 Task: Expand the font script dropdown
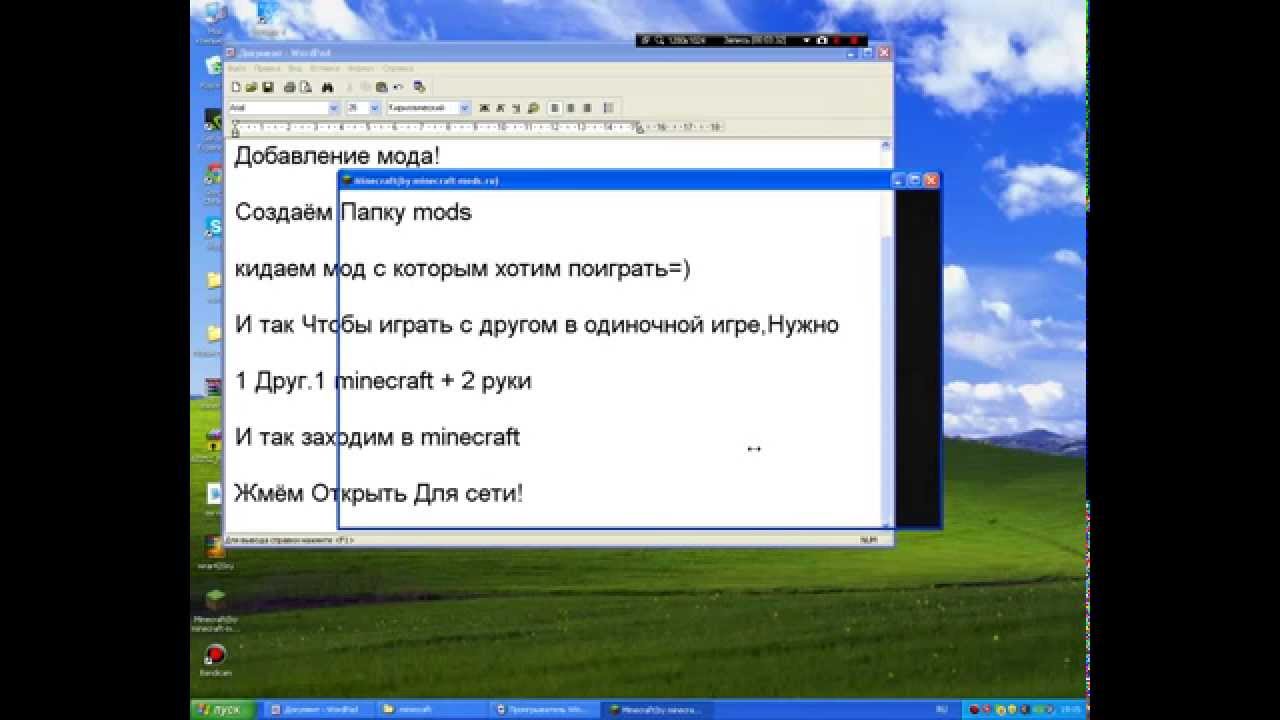[465, 108]
